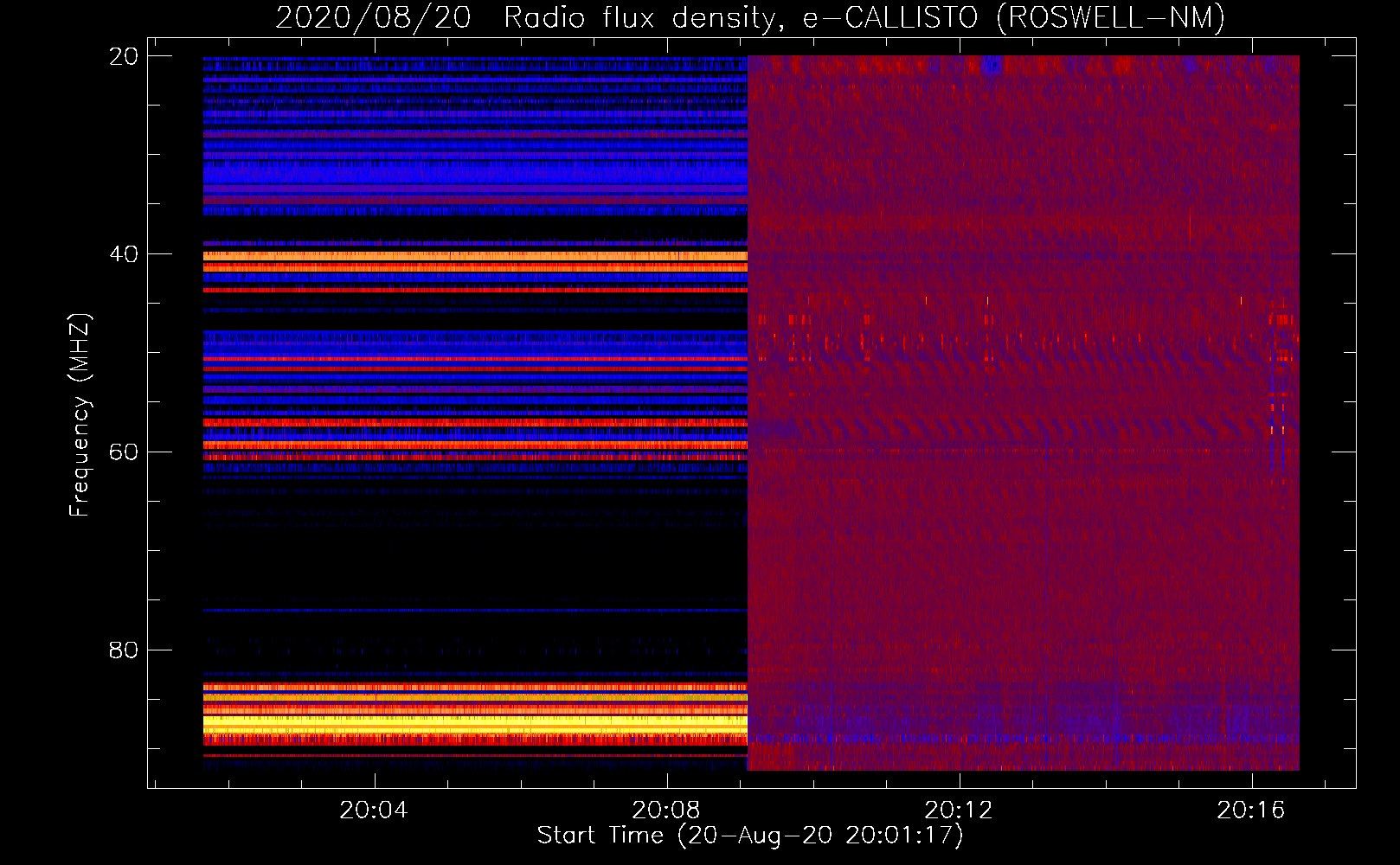The width and height of the screenshot is (1400, 865).
Task: Click the bright yellow band near 87 MHz
Action: pyautogui.click(x=475, y=724)
